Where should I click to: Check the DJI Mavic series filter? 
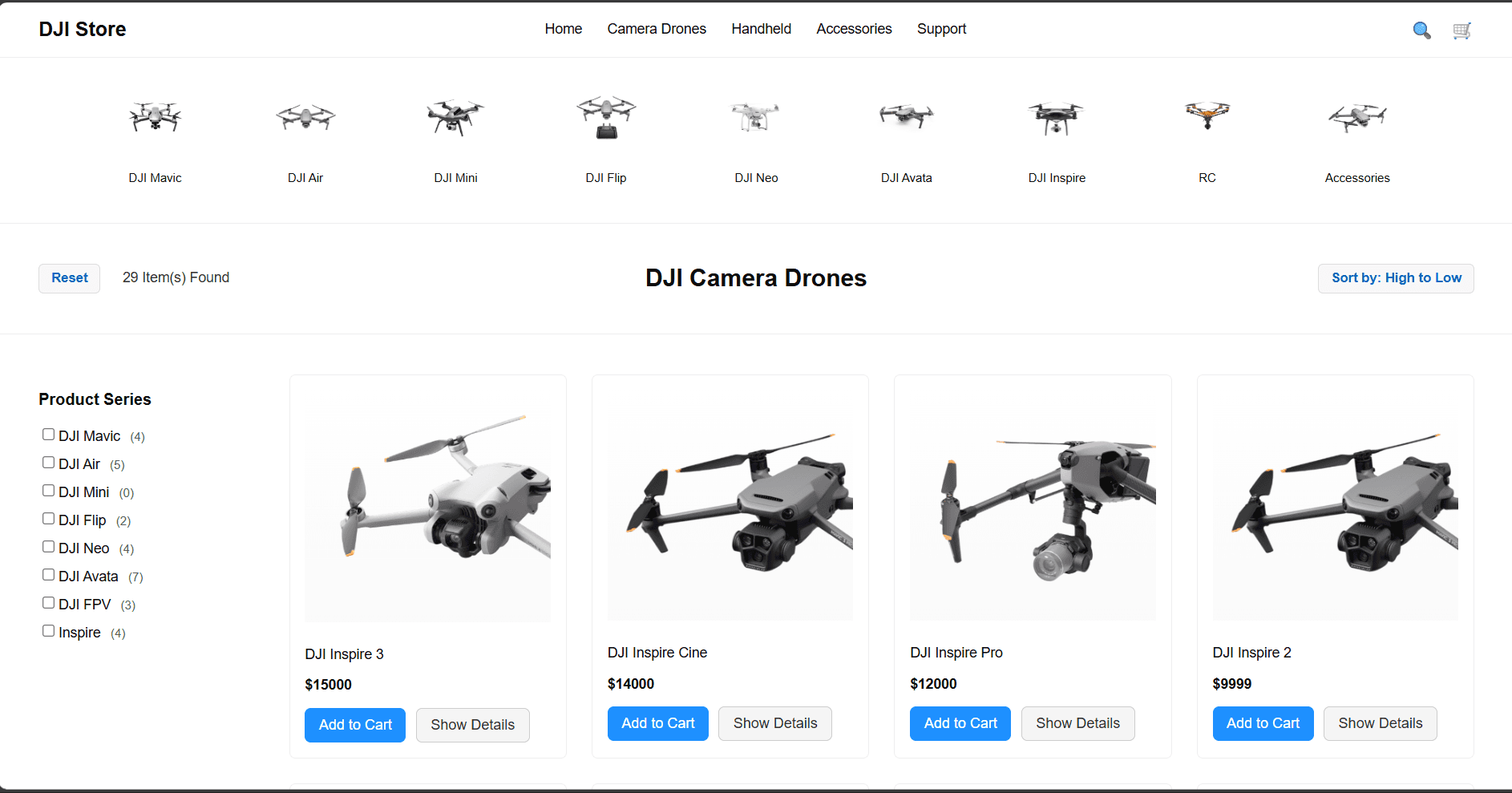coord(49,435)
